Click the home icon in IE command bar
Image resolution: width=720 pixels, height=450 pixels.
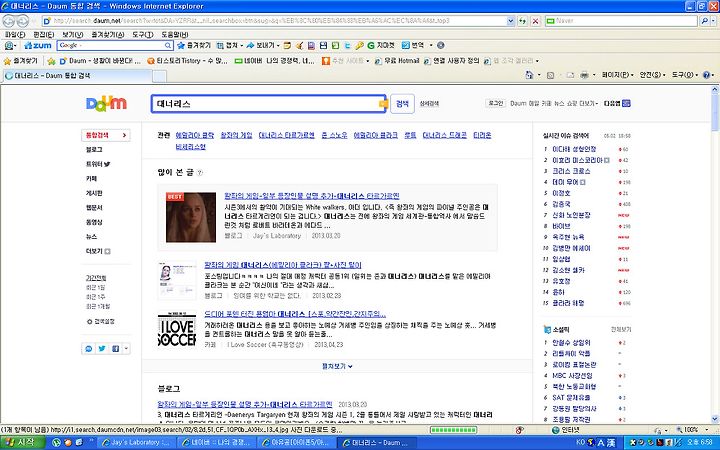[529, 74]
